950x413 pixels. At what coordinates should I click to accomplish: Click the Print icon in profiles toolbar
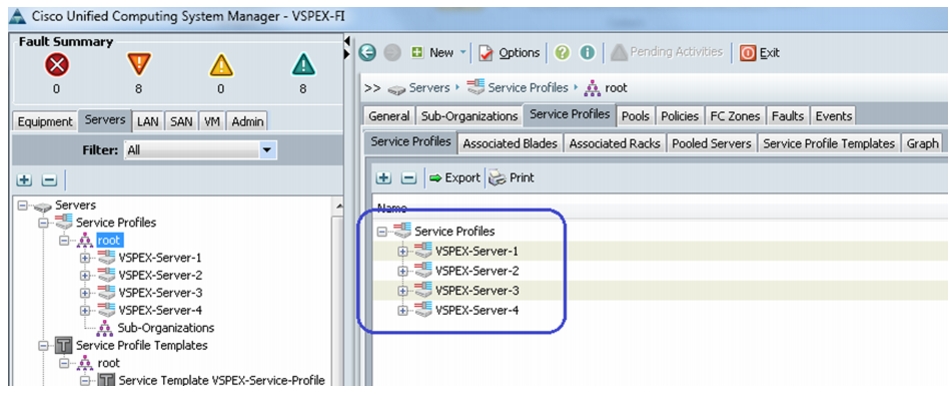tap(512, 178)
